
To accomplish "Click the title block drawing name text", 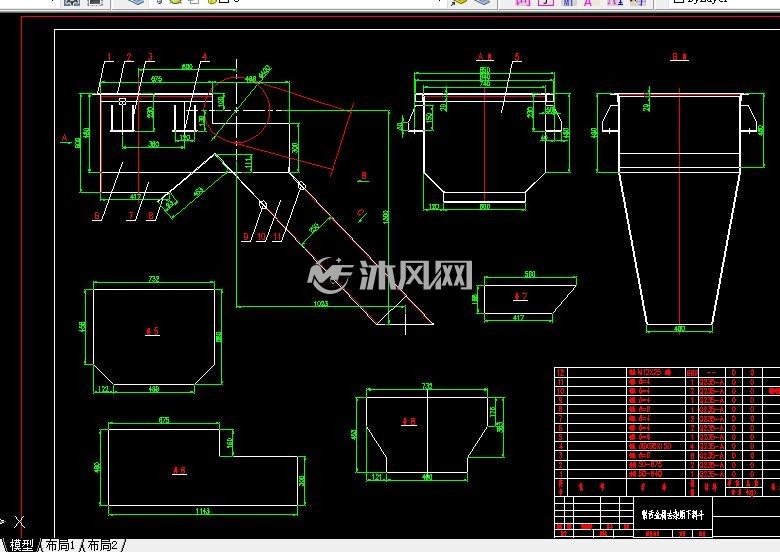I will 673,515.
